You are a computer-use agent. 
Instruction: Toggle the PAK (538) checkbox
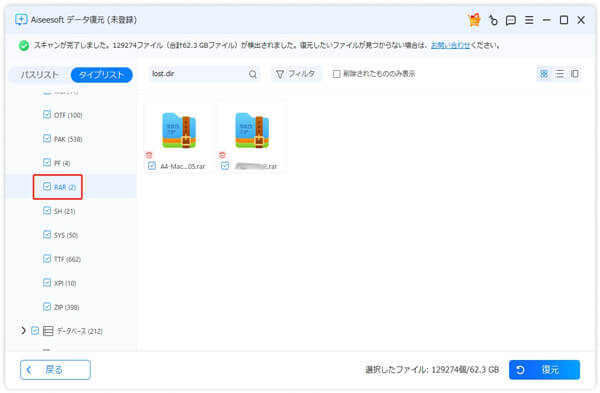coord(47,138)
